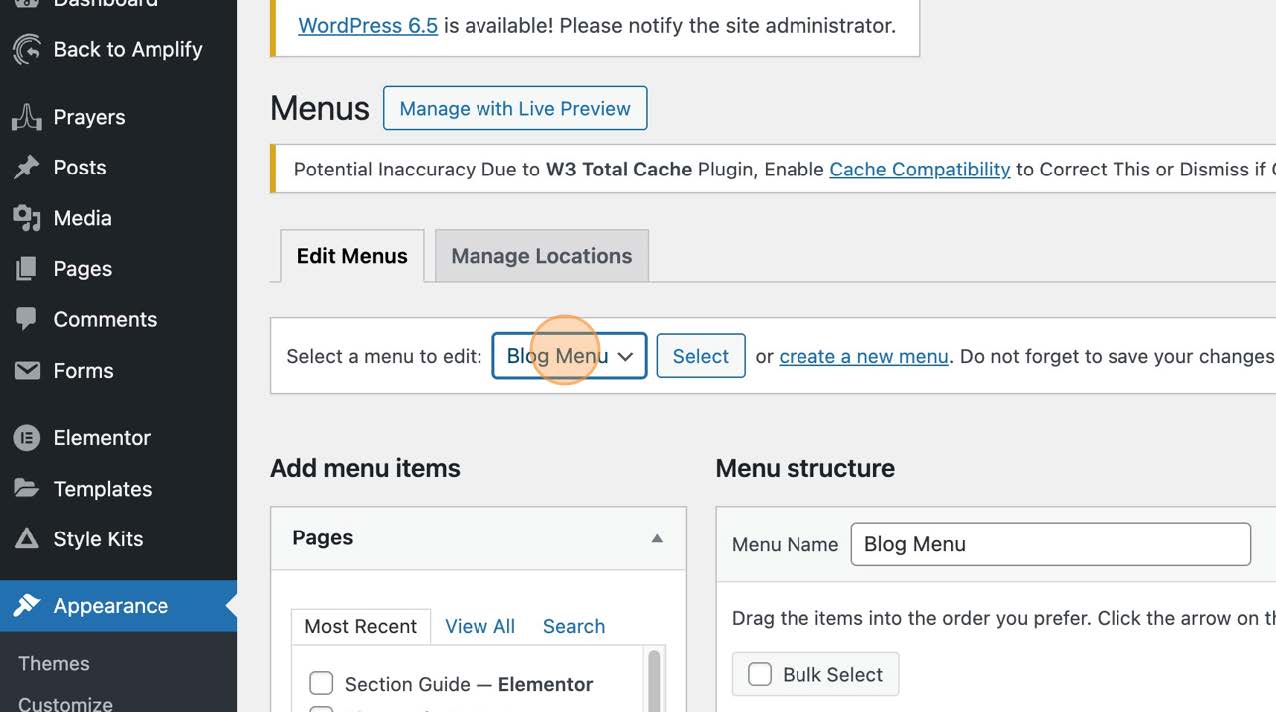Collapse the Pages panel
1276x712 pixels.
[657, 538]
